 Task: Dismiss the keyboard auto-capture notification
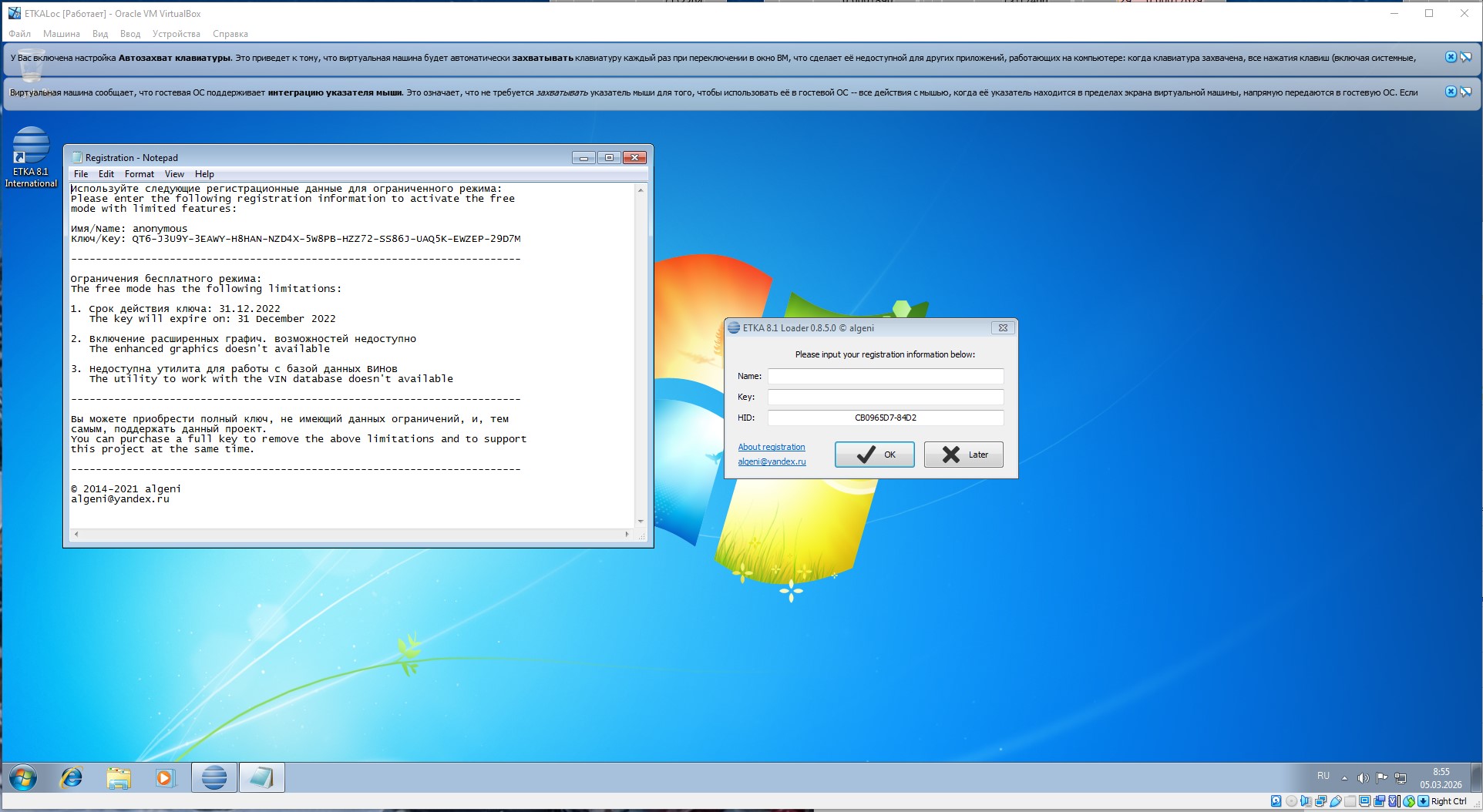pos(1450,57)
